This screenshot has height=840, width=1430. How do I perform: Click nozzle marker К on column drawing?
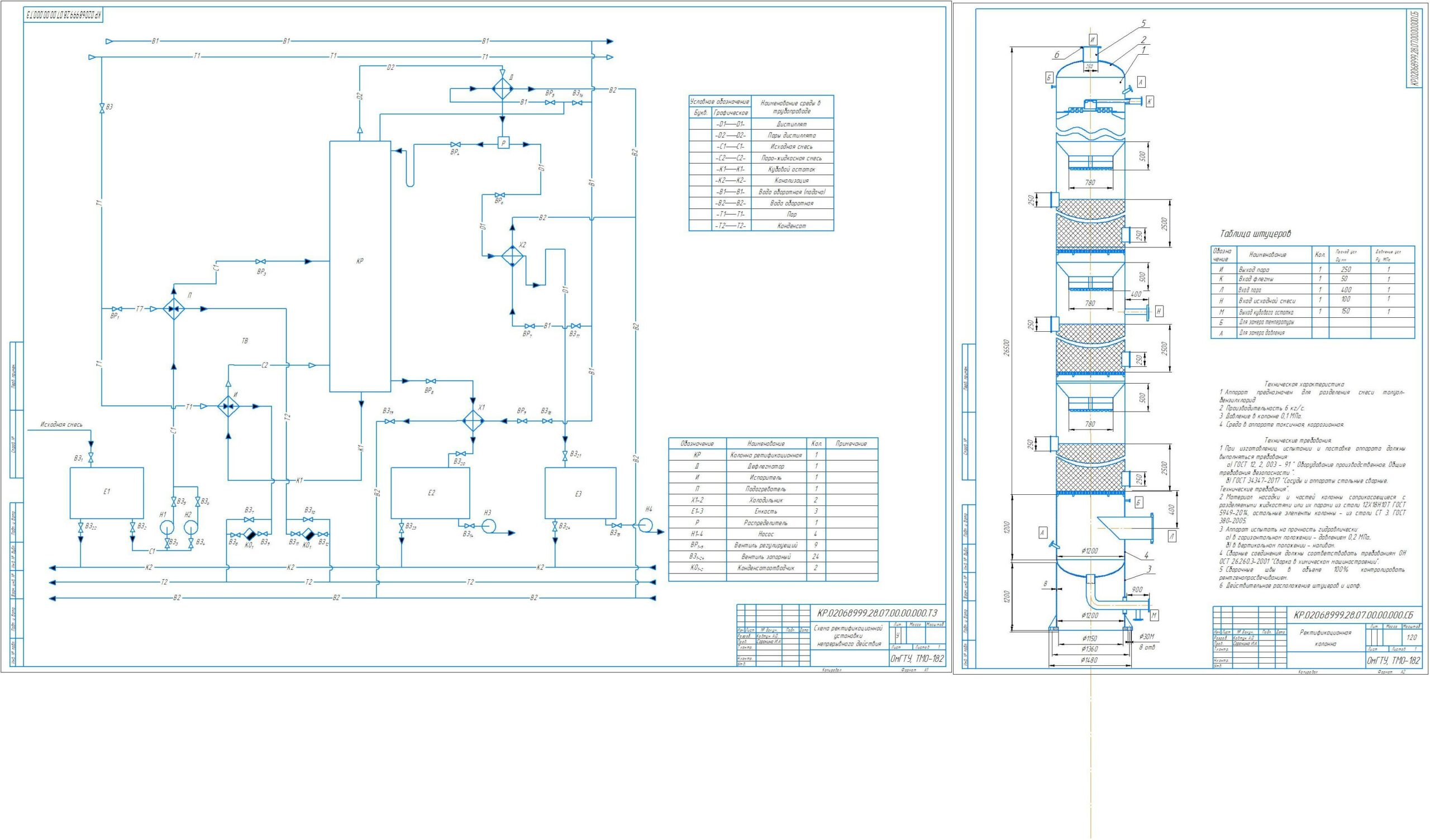[1150, 102]
